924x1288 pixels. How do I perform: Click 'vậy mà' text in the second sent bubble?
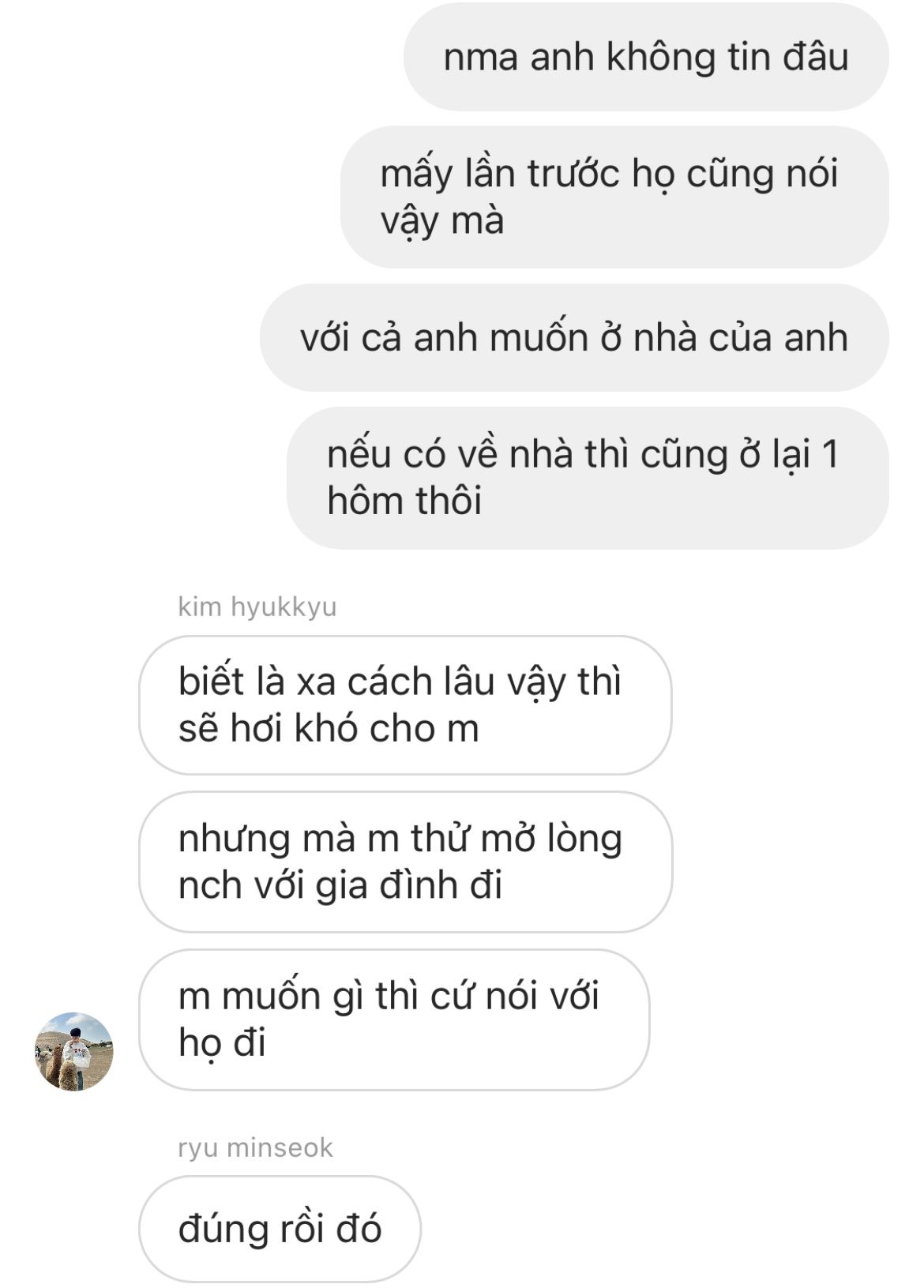coord(442,221)
